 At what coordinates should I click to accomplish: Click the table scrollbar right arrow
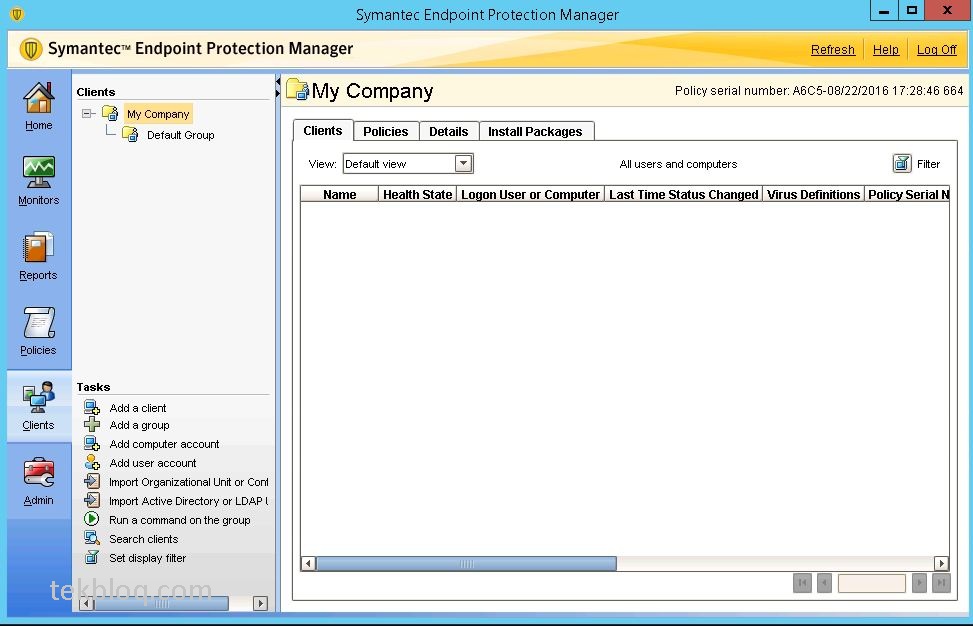(x=941, y=563)
